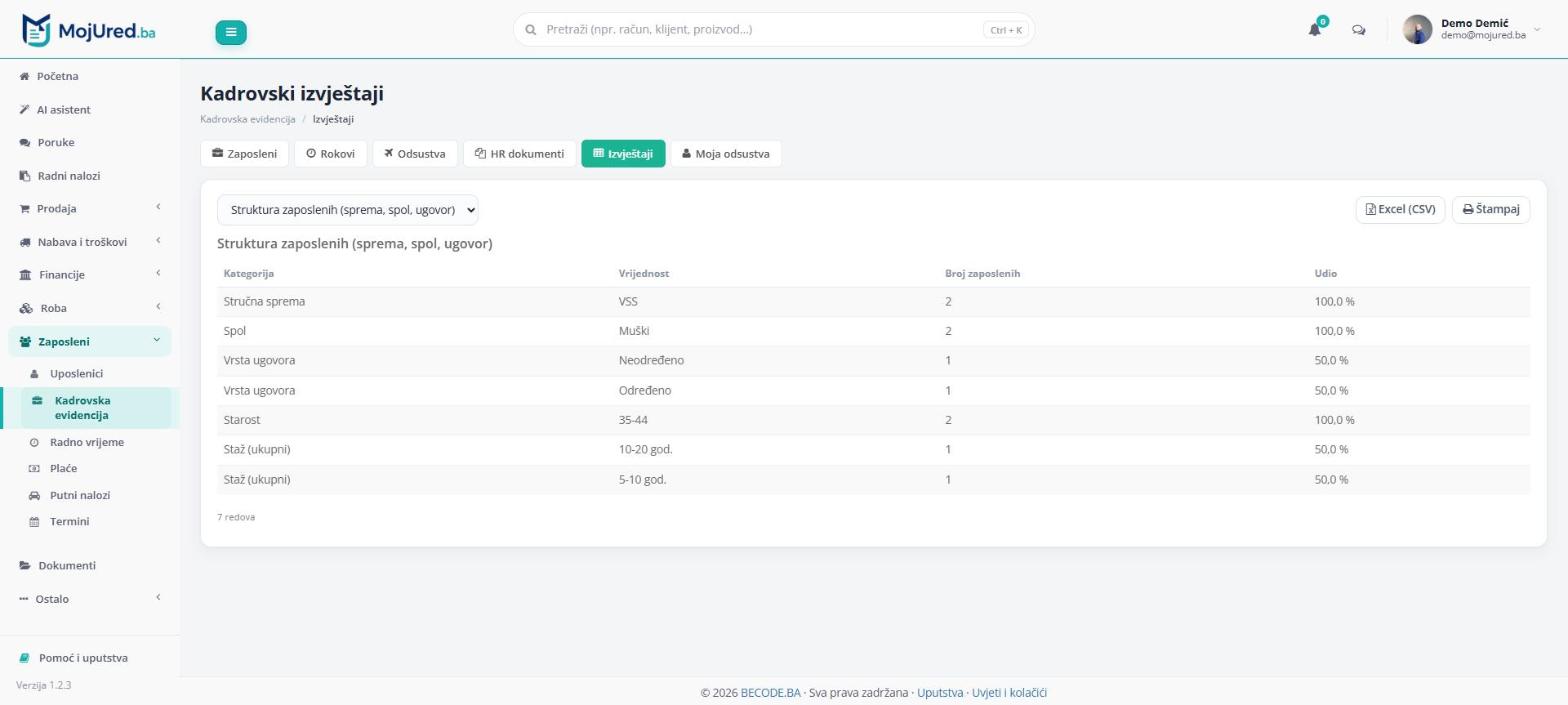Viewport: 1568px width, 705px height.
Task: Click the Dokumenti folder icon
Action: 25,565
